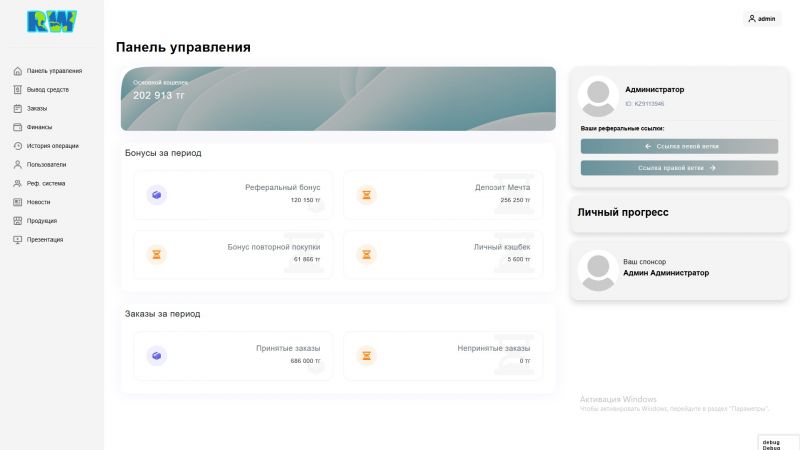
Task: Select the Основной кошелек balance banner
Action: tap(338, 98)
